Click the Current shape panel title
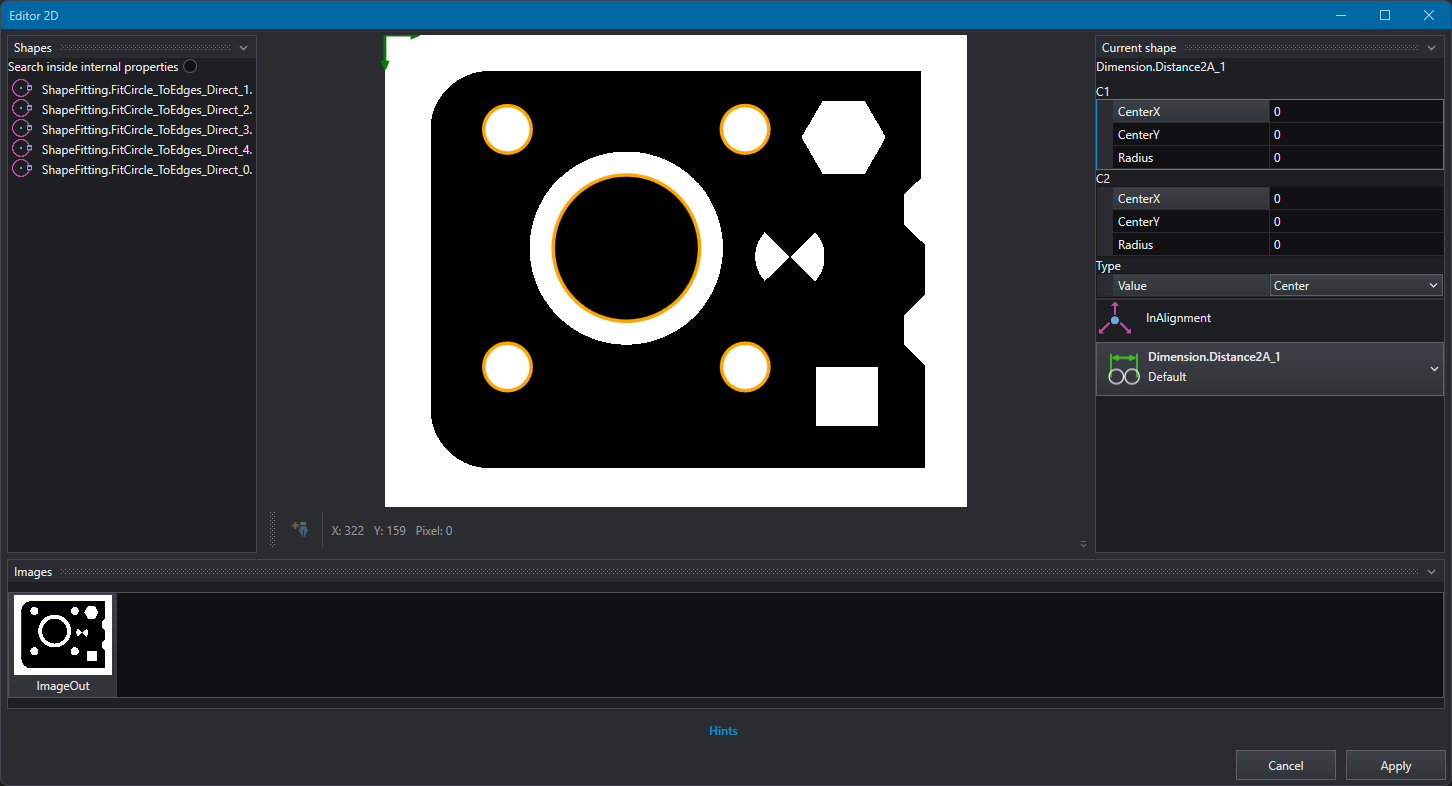Screen dimensions: 1452x786 [1139, 48]
